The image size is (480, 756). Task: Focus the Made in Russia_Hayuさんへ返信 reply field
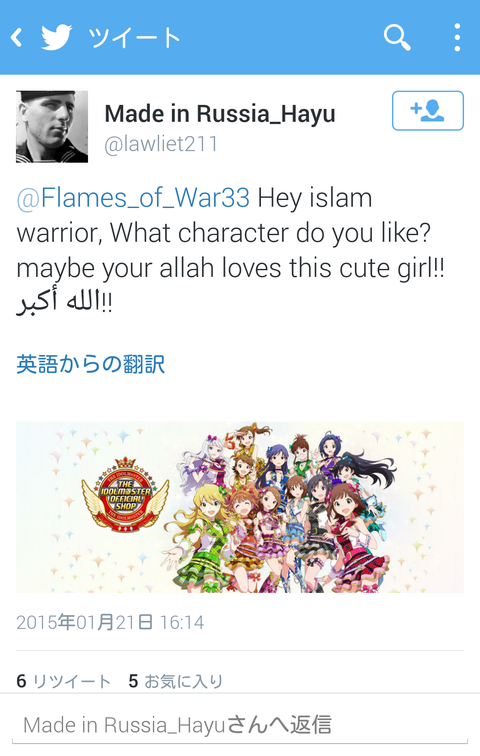click(240, 725)
